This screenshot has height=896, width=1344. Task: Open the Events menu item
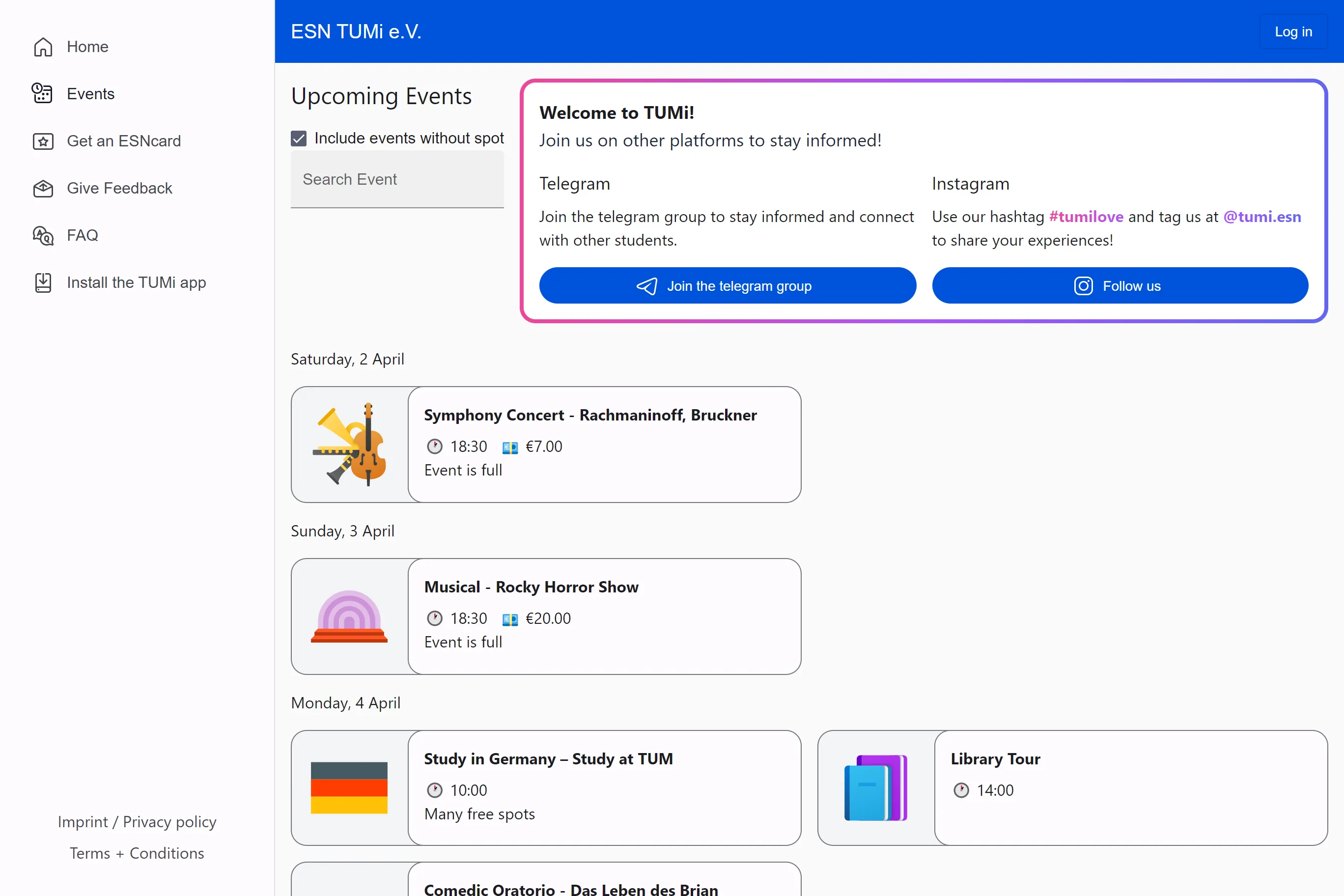(90, 94)
